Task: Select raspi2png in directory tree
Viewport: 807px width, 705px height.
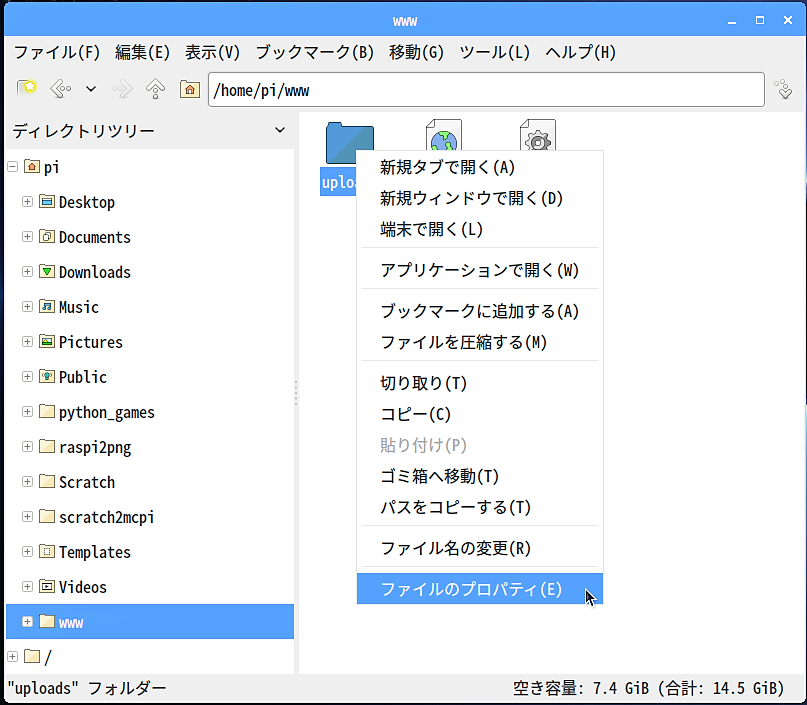Action: click(95, 447)
